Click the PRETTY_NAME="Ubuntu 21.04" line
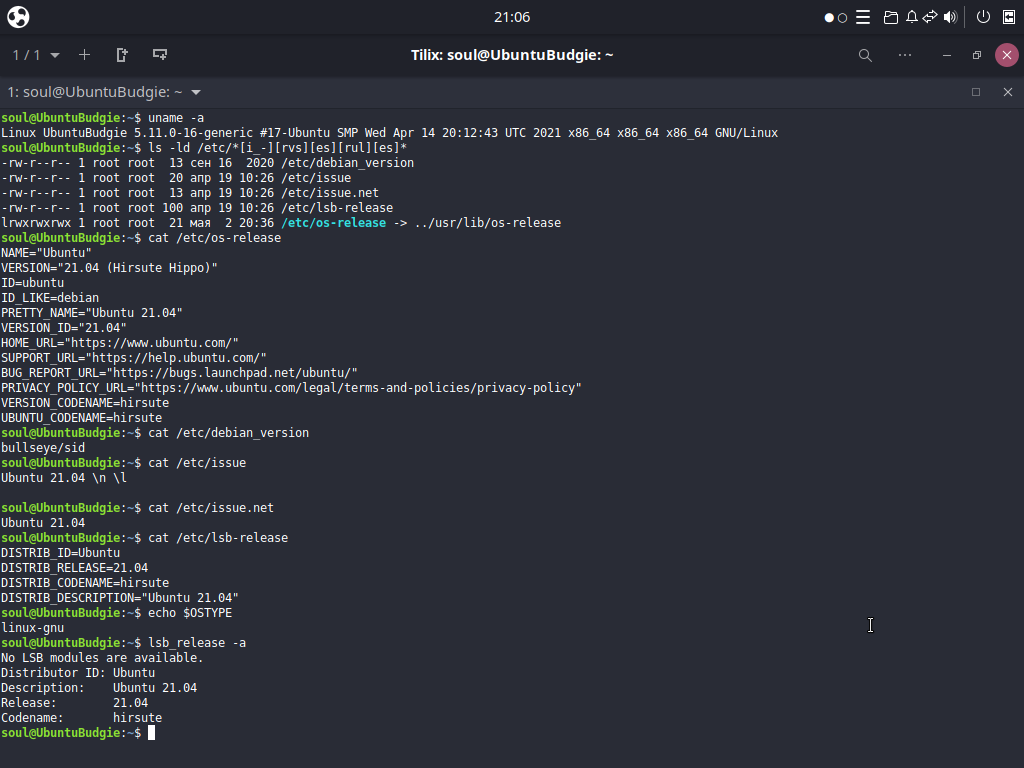This screenshot has width=1024, height=768. click(x=91, y=313)
